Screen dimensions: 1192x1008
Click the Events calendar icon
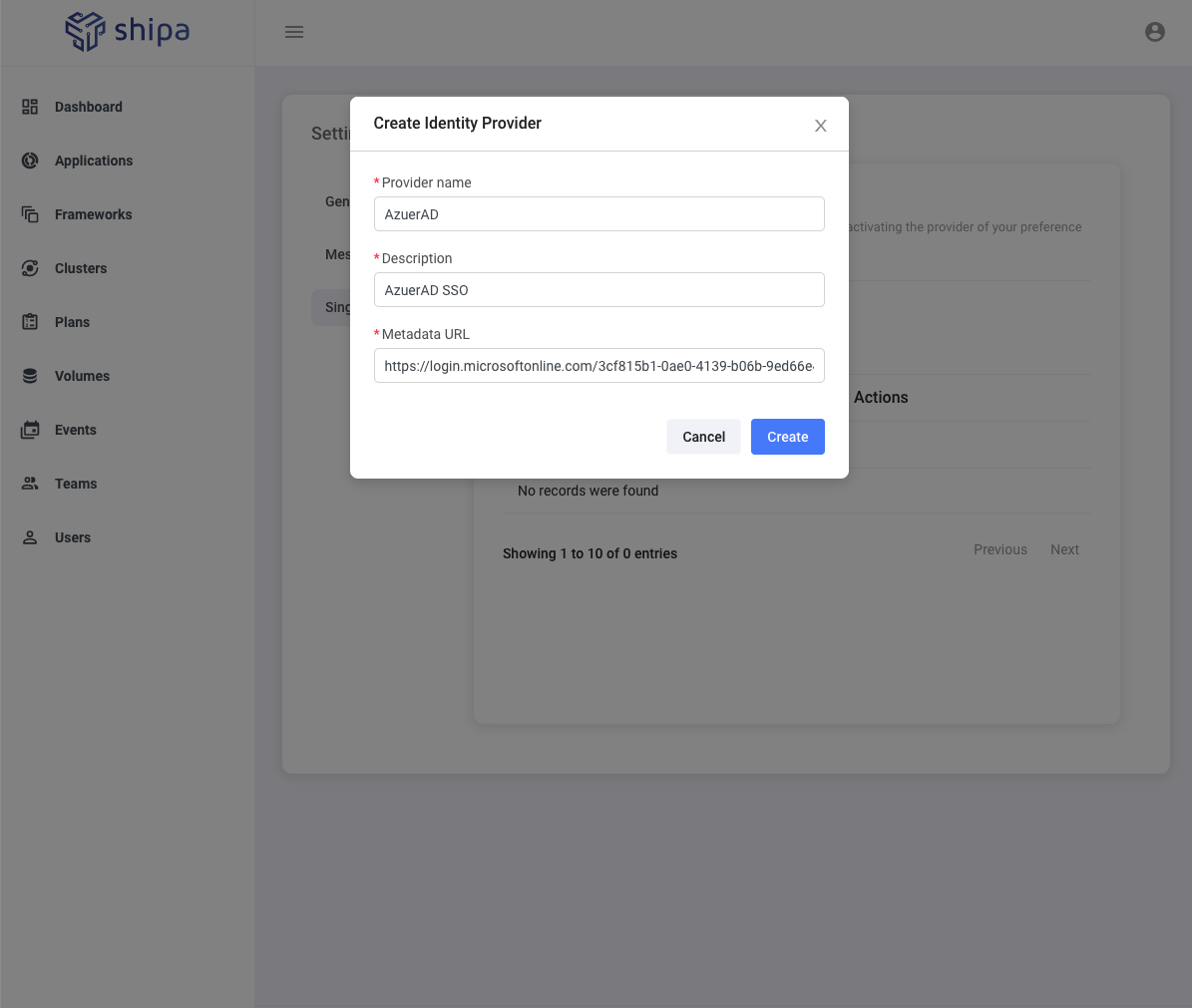pyautogui.click(x=30, y=430)
